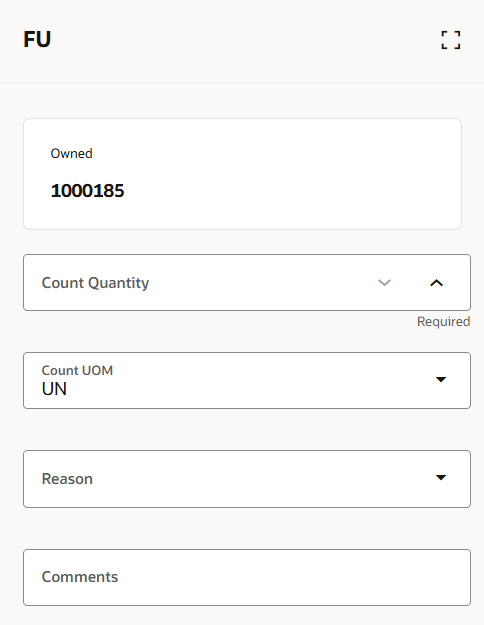This screenshot has width=484, height=625.
Task: Click the Count Quantity placeholder label
Action: 95,283
